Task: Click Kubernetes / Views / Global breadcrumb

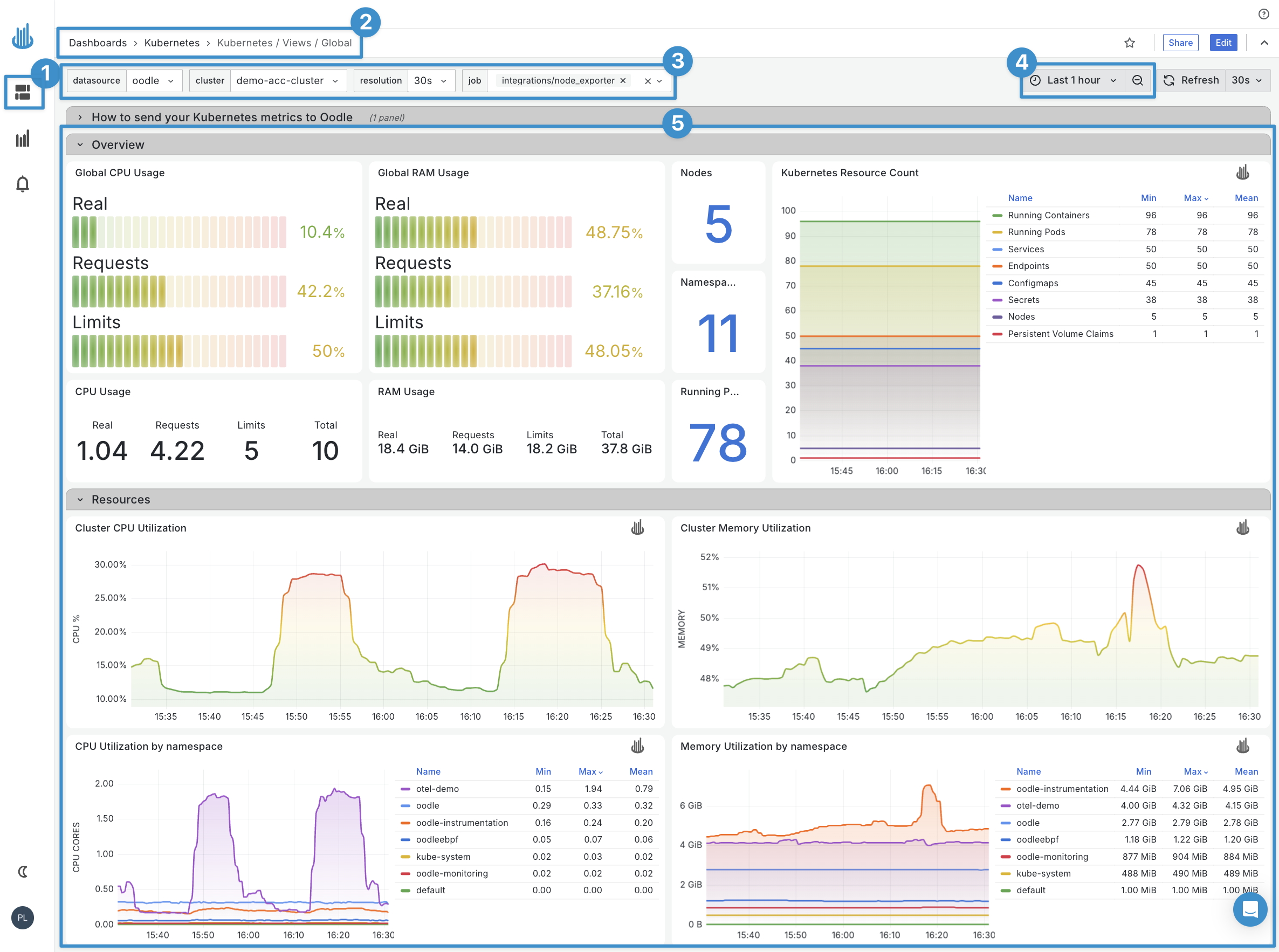Action: click(284, 43)
